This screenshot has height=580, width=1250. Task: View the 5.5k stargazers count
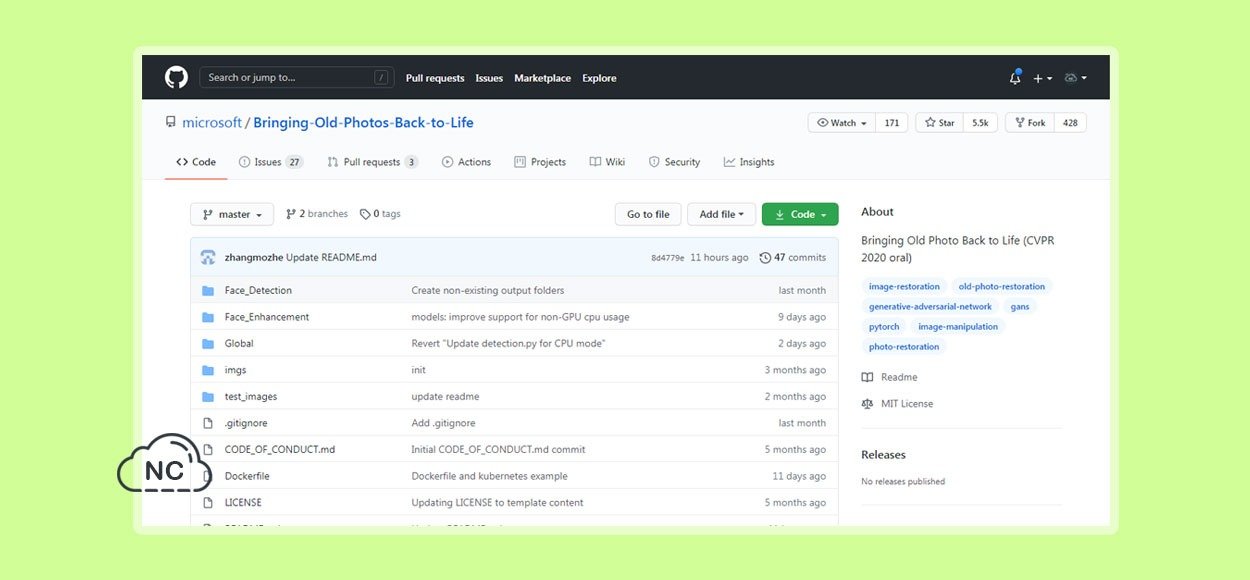pyautogui.click(x=981, y=123)
